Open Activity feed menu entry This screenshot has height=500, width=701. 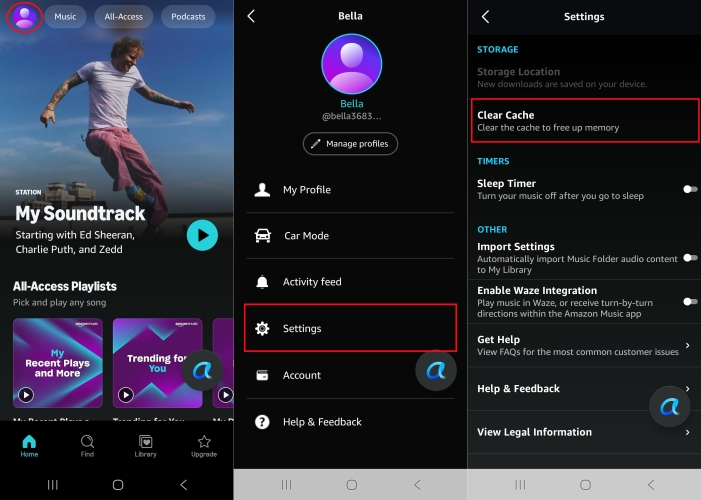350,282
